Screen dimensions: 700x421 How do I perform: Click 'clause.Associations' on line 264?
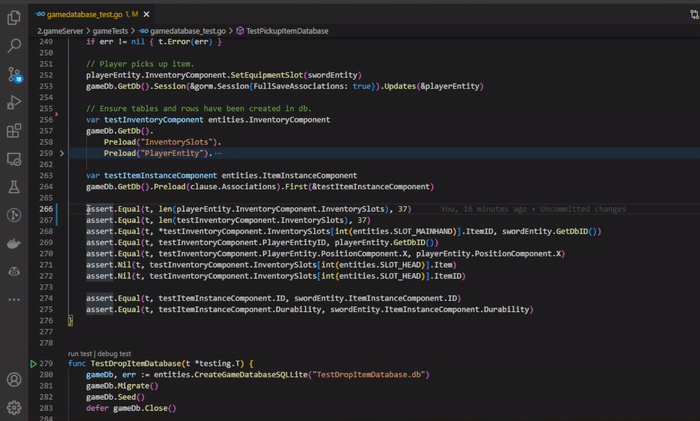(x=233, y=187)
